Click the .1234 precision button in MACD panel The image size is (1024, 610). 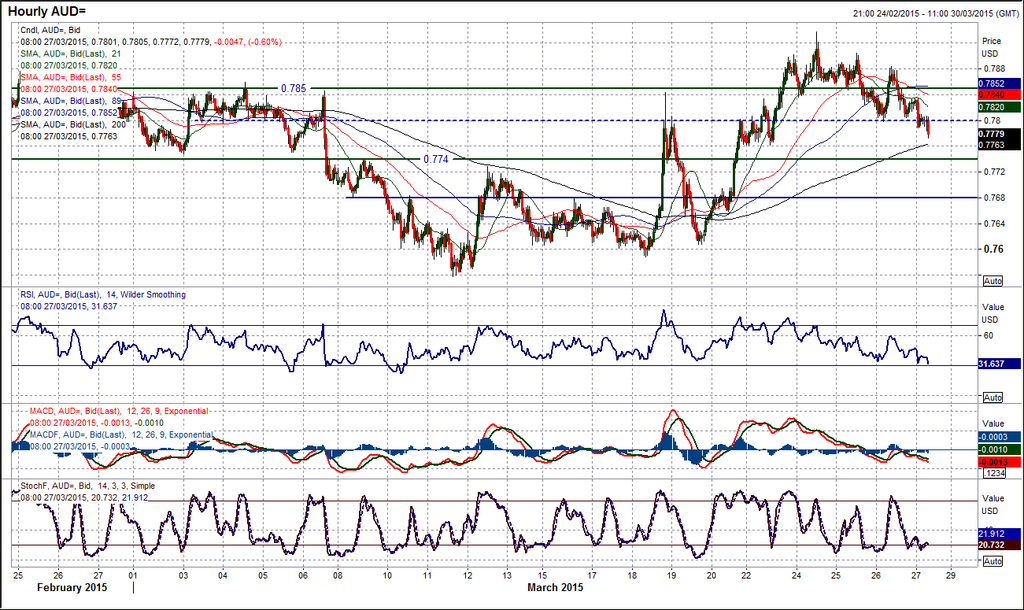tap(995, 473)
